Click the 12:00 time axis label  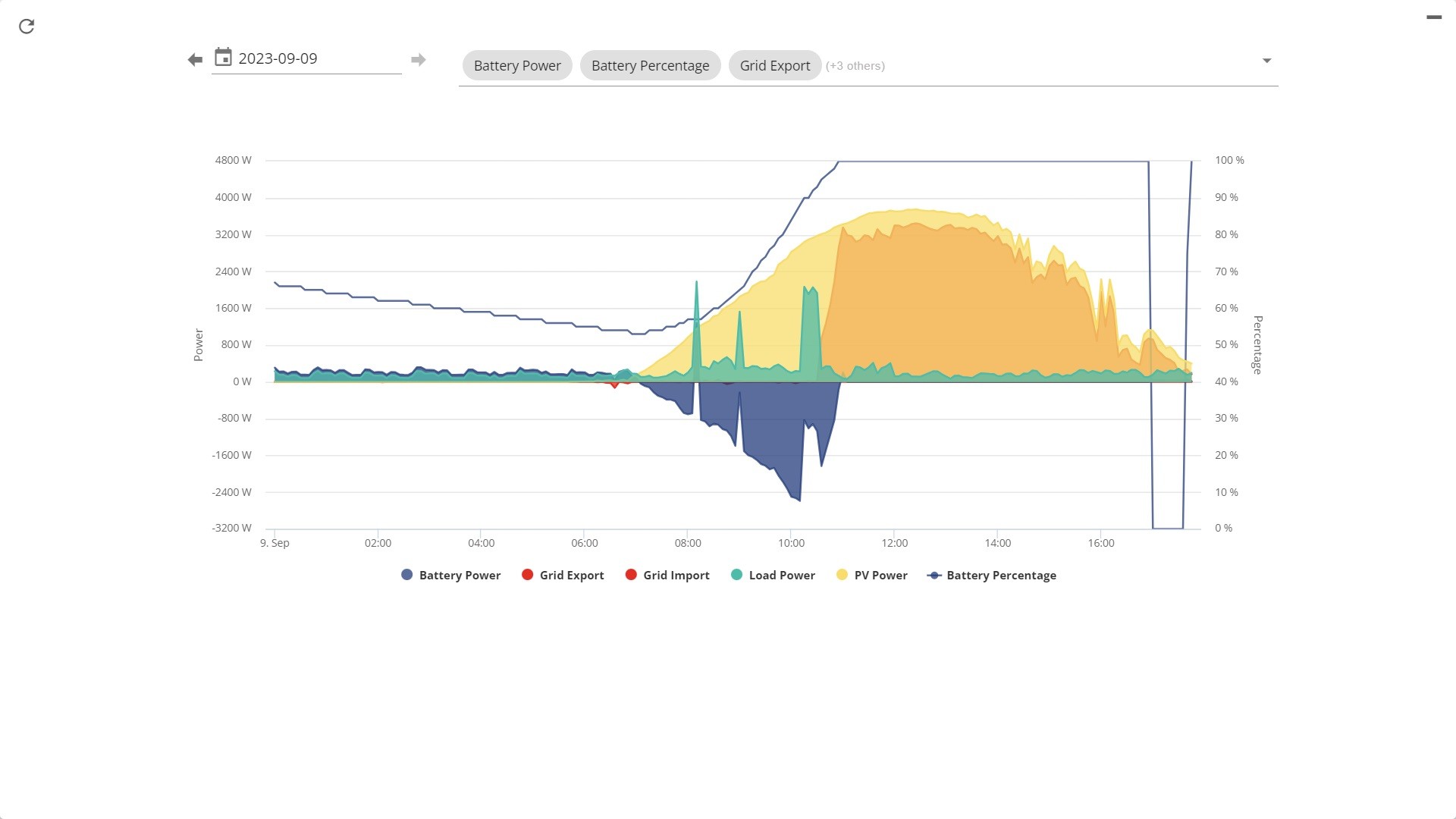[895, 544]
